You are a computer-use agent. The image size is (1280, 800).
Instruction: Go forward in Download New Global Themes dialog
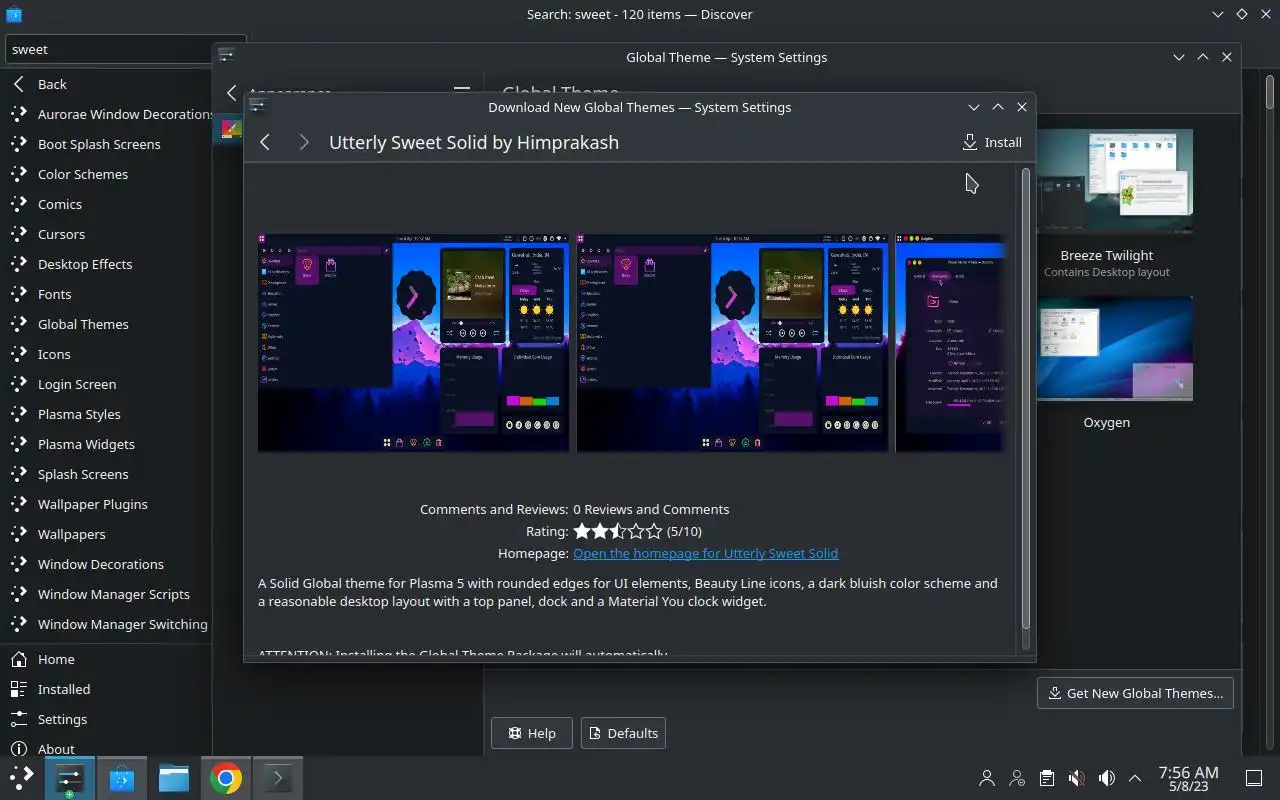click(303, 142)
